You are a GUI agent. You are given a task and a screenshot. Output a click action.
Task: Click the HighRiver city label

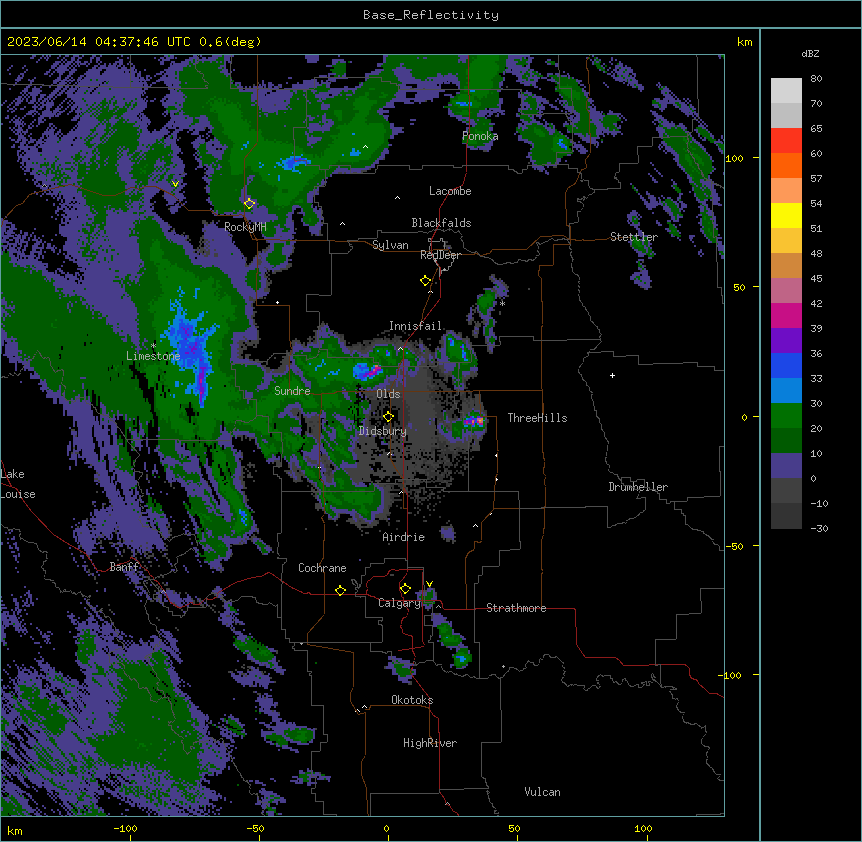tap(430, 743)
